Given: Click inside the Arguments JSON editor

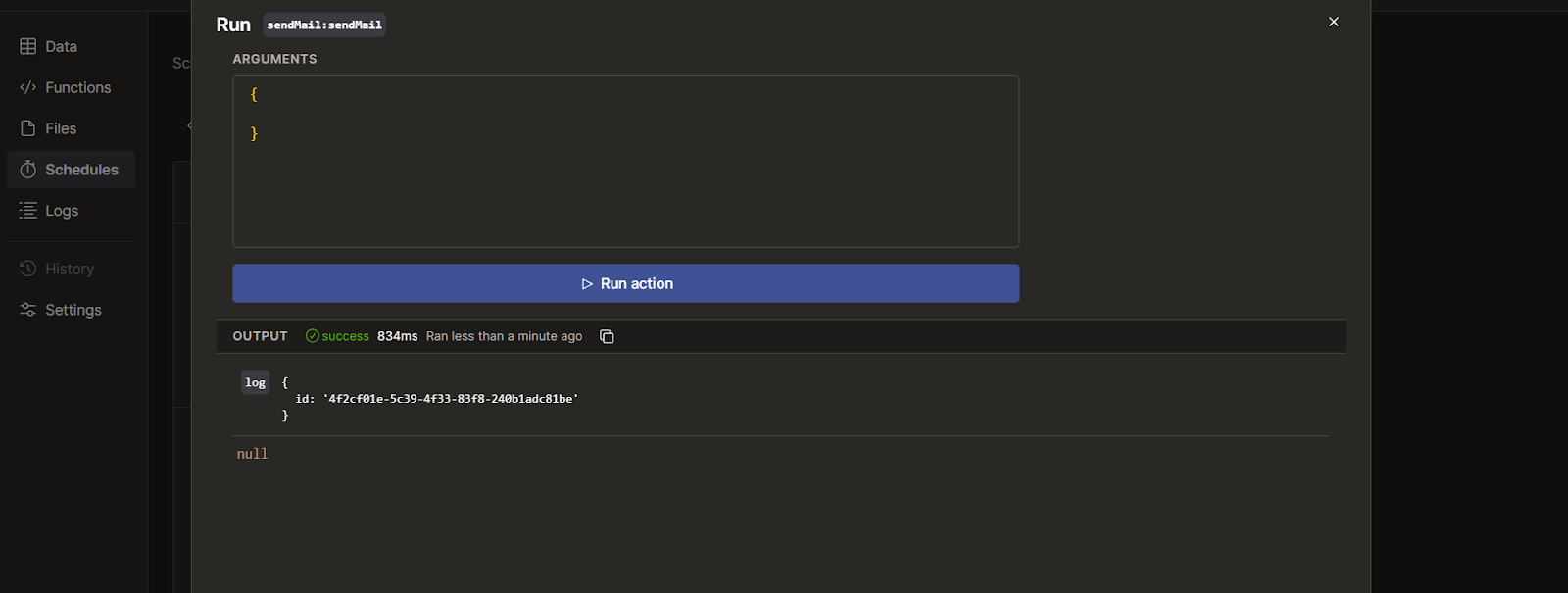Looking at the screenshot, I should pos(626,162).
